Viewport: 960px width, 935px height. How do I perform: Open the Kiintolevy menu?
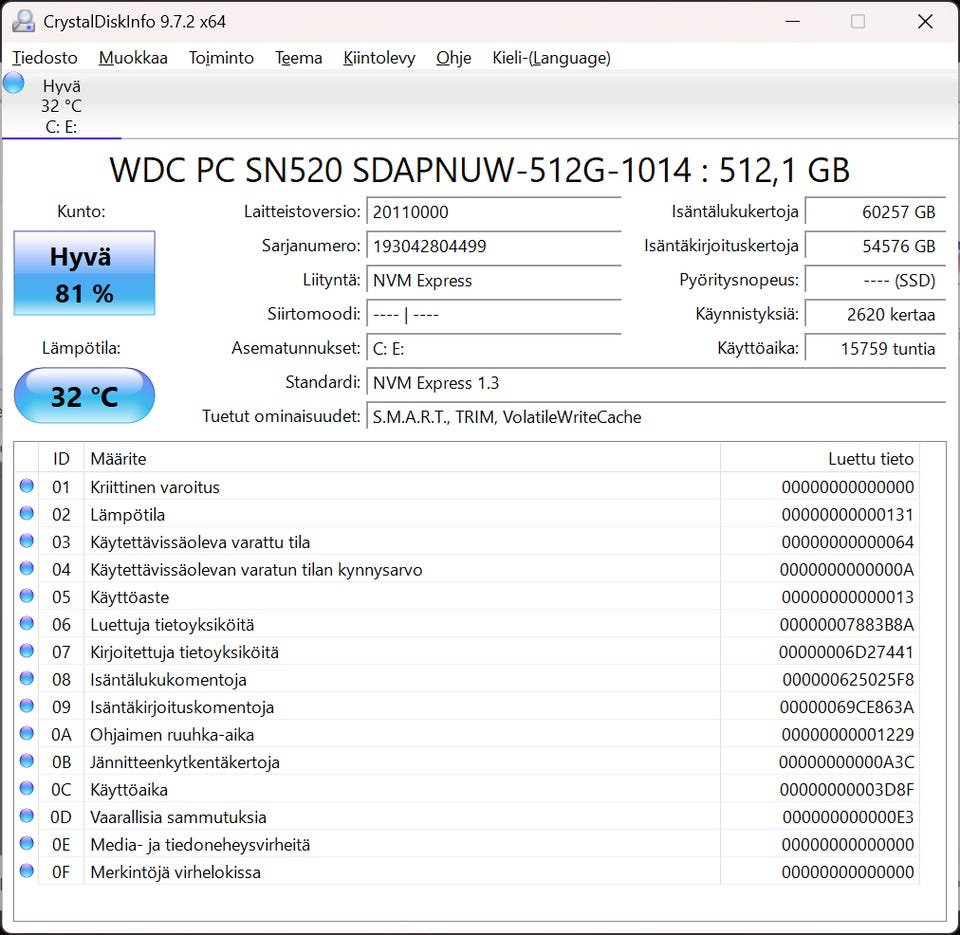click(379, 58)
